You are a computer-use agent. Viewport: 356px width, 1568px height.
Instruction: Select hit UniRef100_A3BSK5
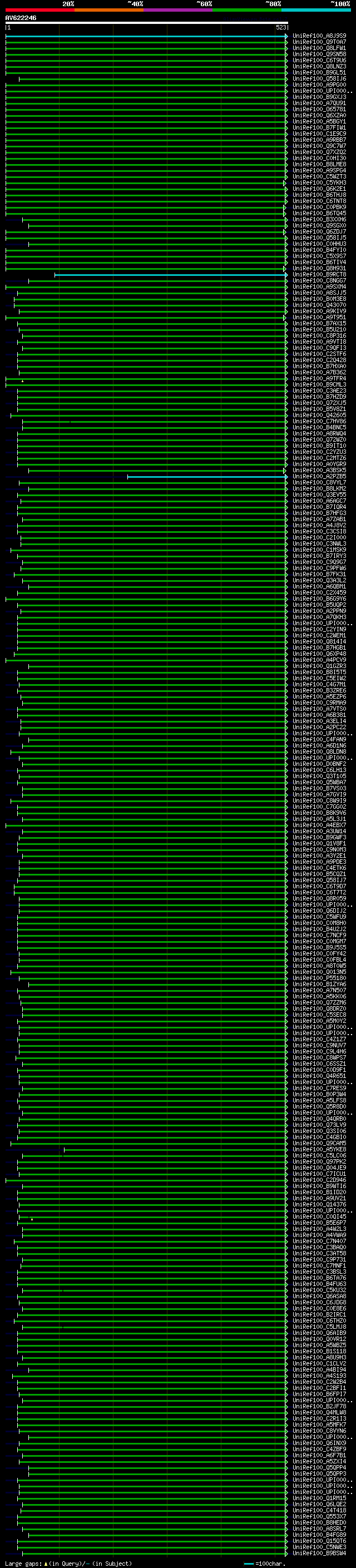[x=319, y=471]
